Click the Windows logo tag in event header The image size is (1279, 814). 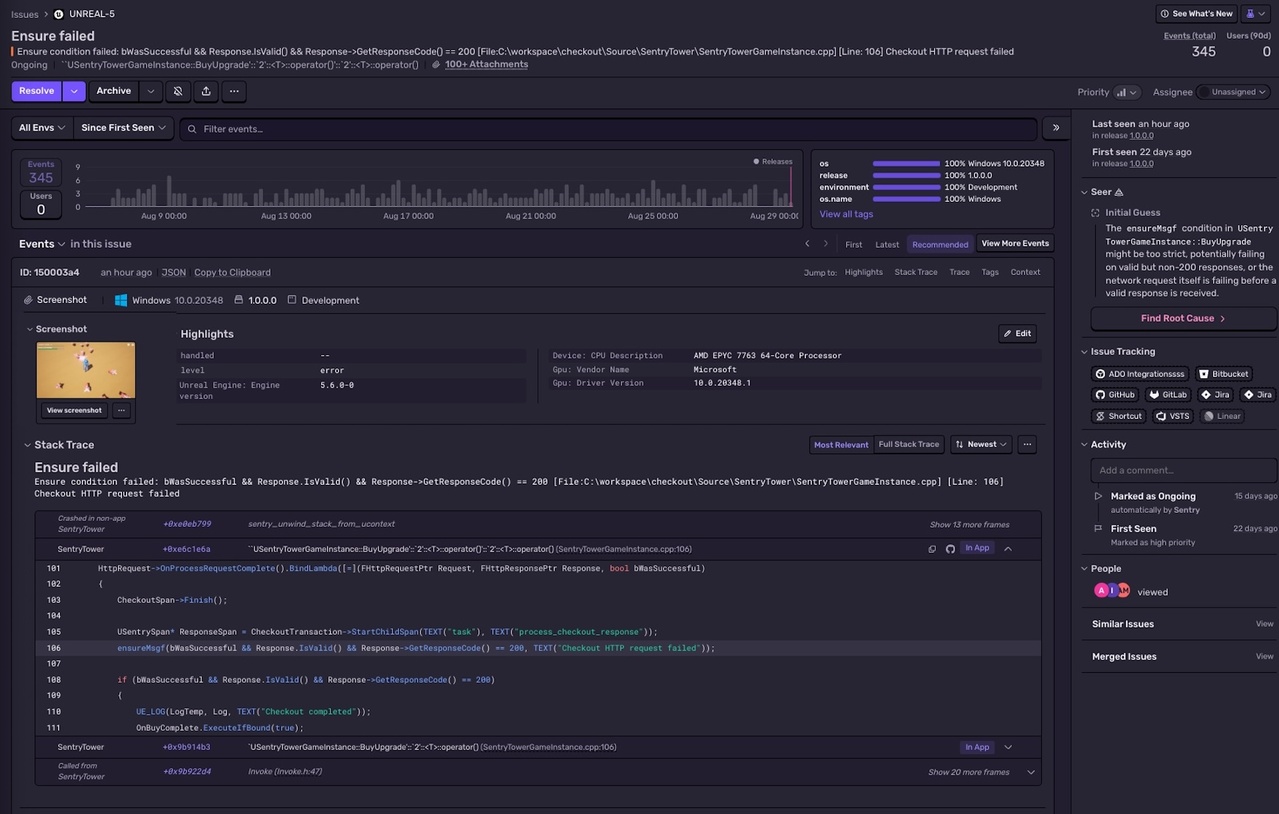pos(121,300)
